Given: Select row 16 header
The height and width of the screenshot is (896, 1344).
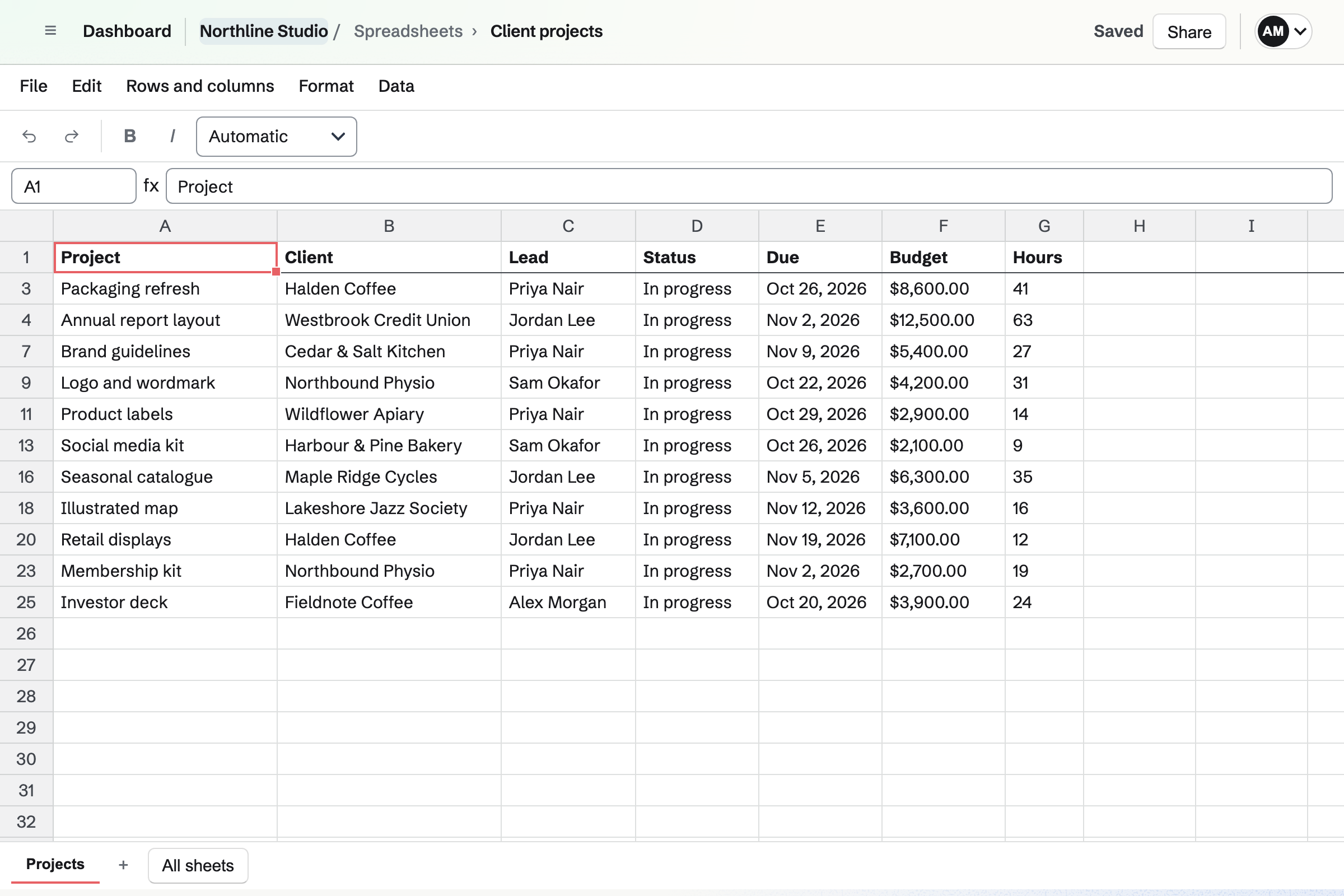Looking at the screenshot, I should pyautogui.click(x=26, y=477).
